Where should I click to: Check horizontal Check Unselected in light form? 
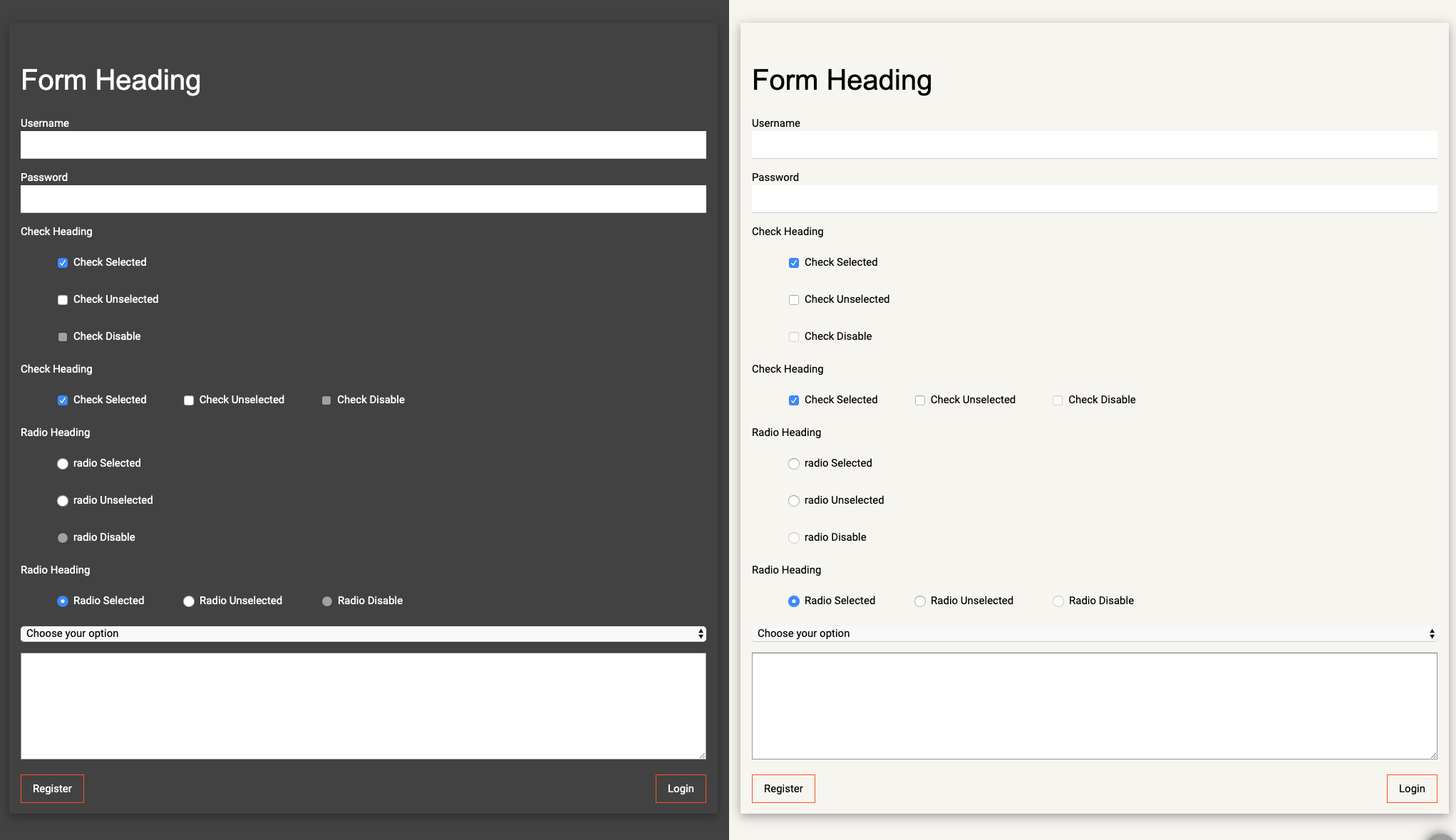coord(920,400)
